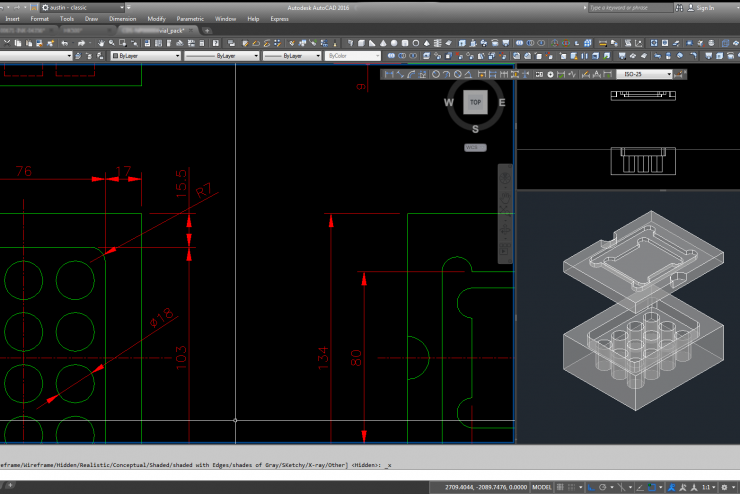Click the South compass direction on ViewCube
Screen dimensions: 740x494
[475, 128]
